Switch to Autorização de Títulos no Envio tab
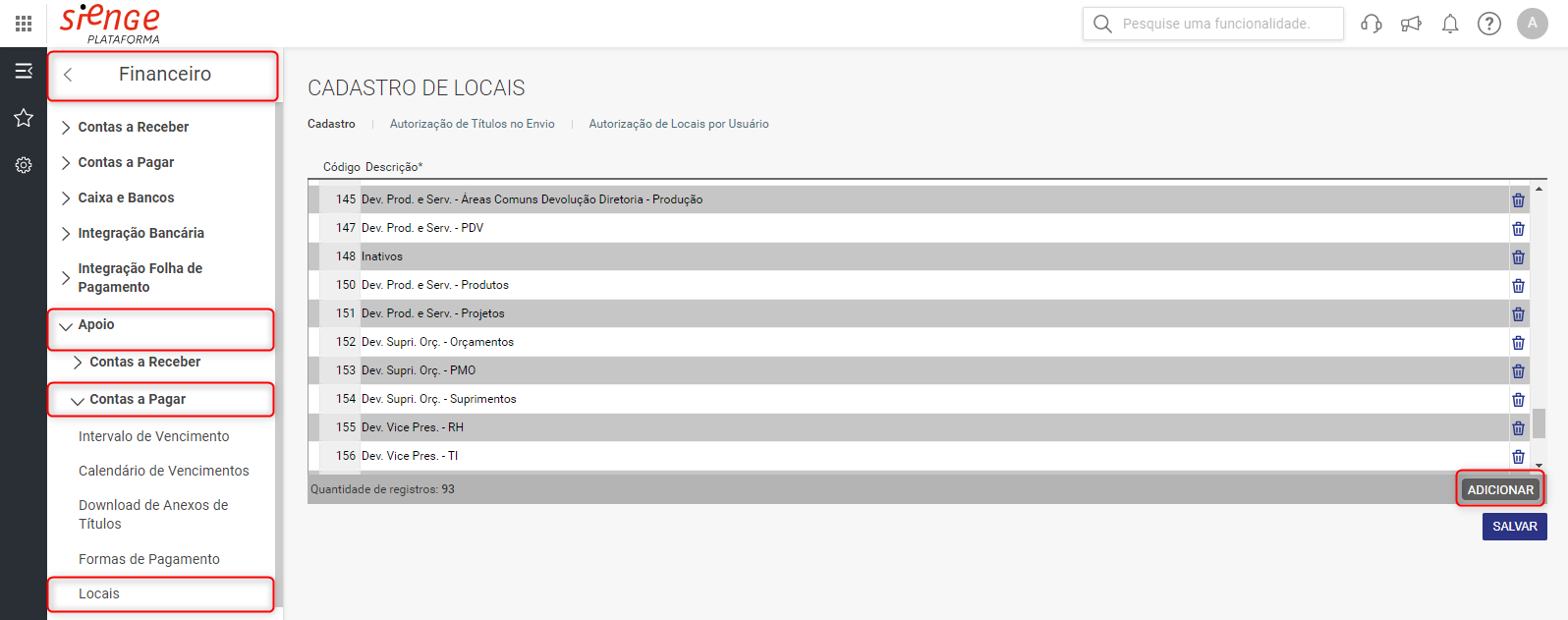The height and width of the screenshot is (620, 1568). [x=473, y=124]
